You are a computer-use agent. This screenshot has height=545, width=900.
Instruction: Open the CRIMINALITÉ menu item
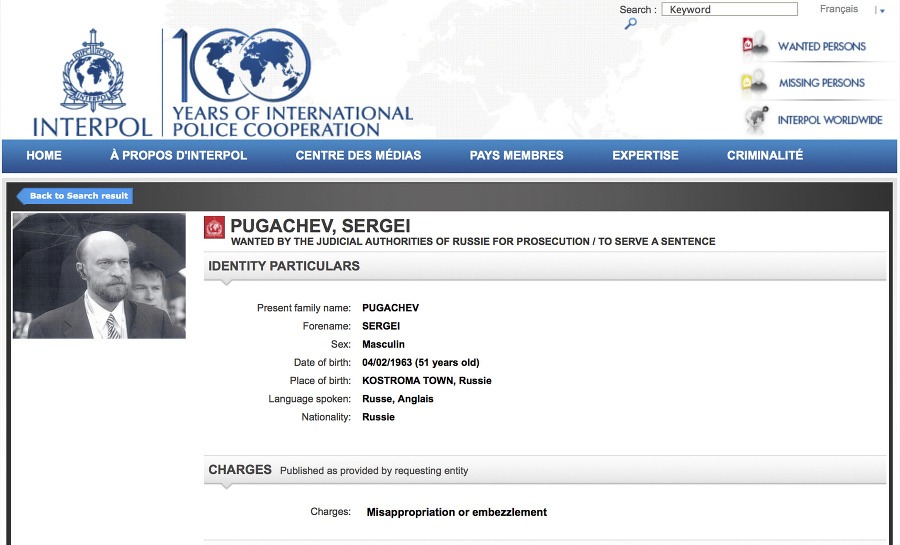point(765,155)
